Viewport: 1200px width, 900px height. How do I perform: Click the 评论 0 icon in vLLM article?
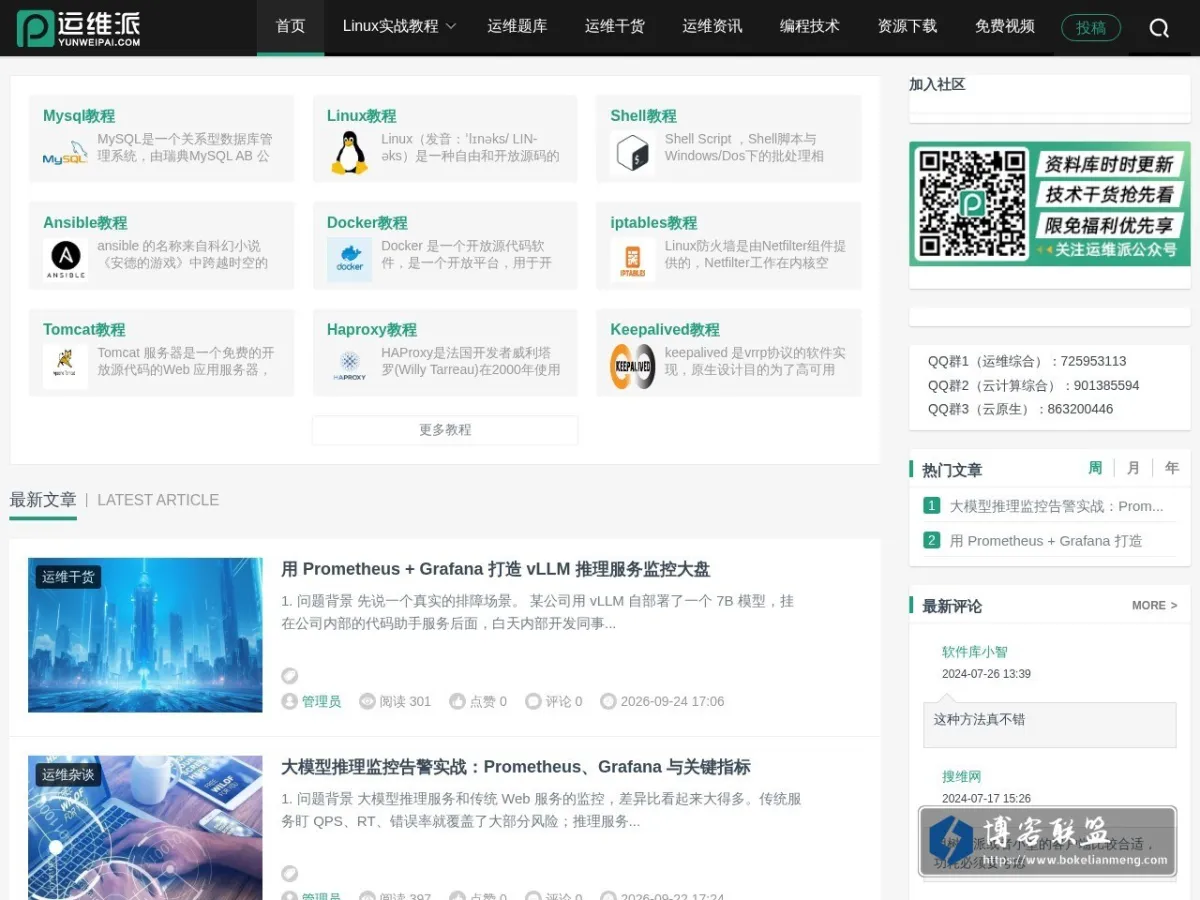coord(533,702)
